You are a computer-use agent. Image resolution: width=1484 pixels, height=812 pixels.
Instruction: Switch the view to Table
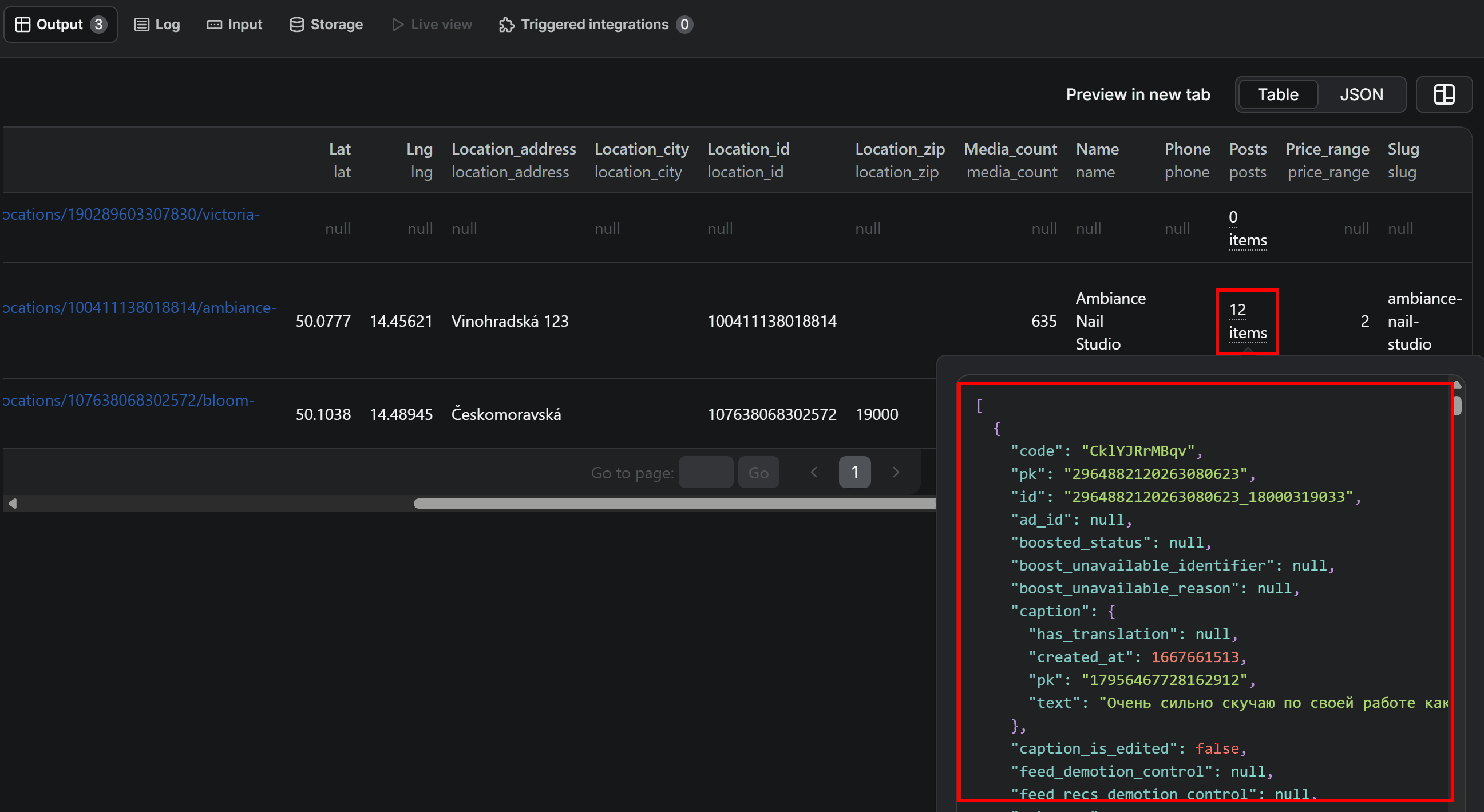coord(1277,94)
